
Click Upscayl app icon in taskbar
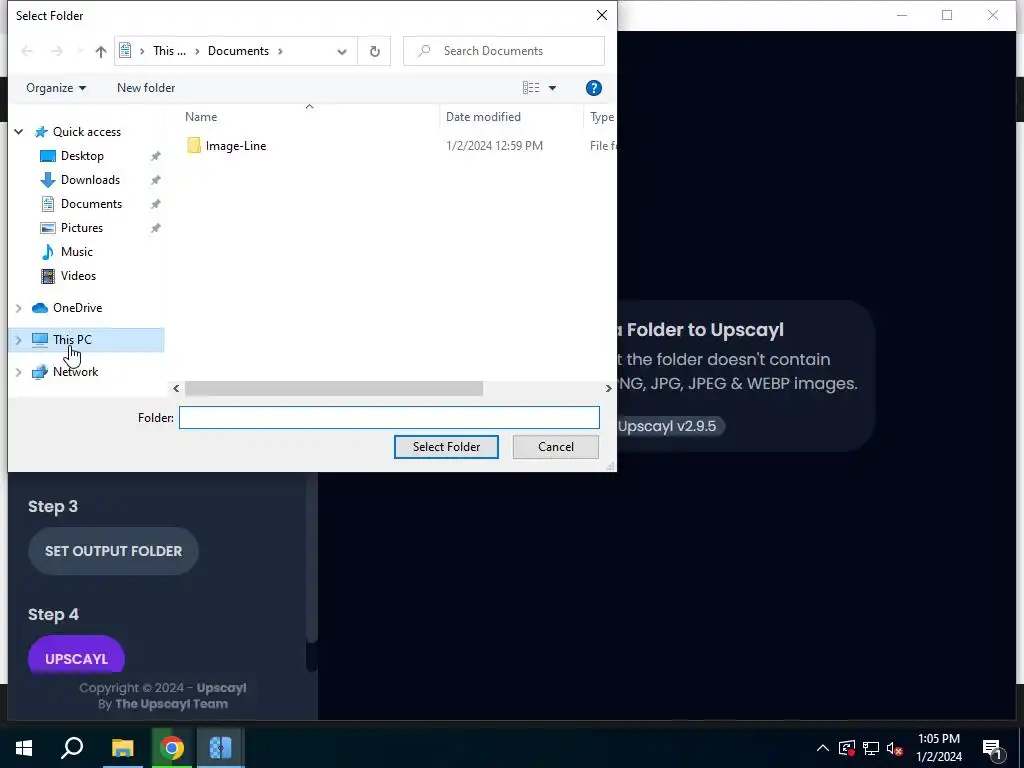221,748
